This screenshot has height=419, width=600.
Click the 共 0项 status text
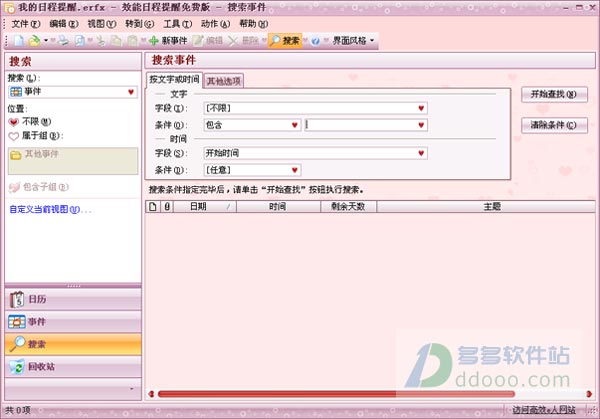[18, 410]
